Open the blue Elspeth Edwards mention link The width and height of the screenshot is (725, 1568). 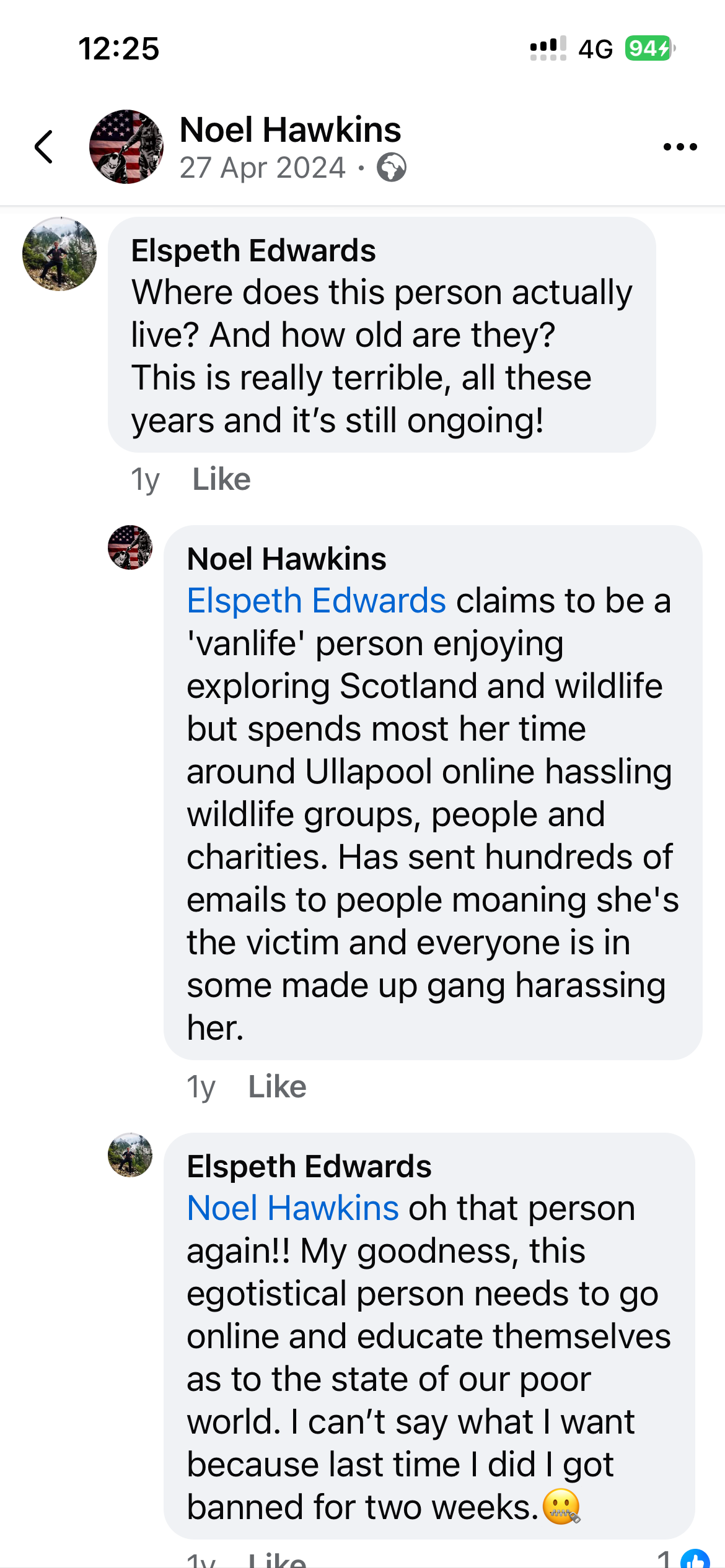[x=316, y=601]
